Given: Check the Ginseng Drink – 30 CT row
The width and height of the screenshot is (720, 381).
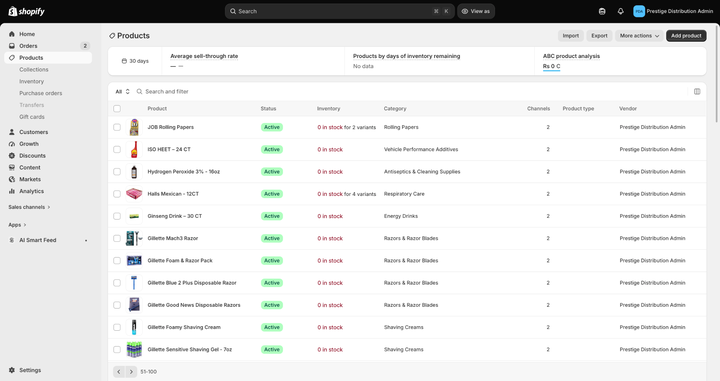Looking at the screenshot, I should click(x=117, y=216).
